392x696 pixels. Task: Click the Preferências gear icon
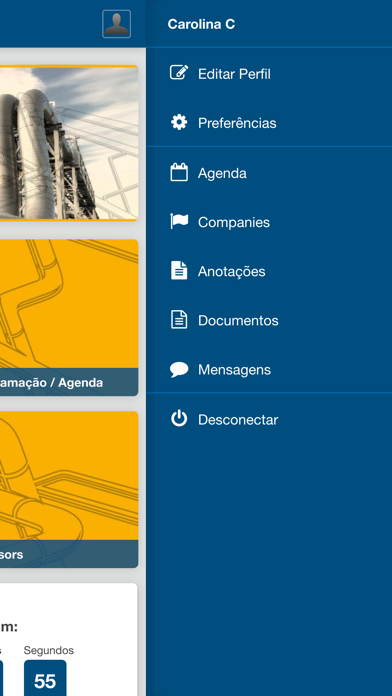[179, 122]
